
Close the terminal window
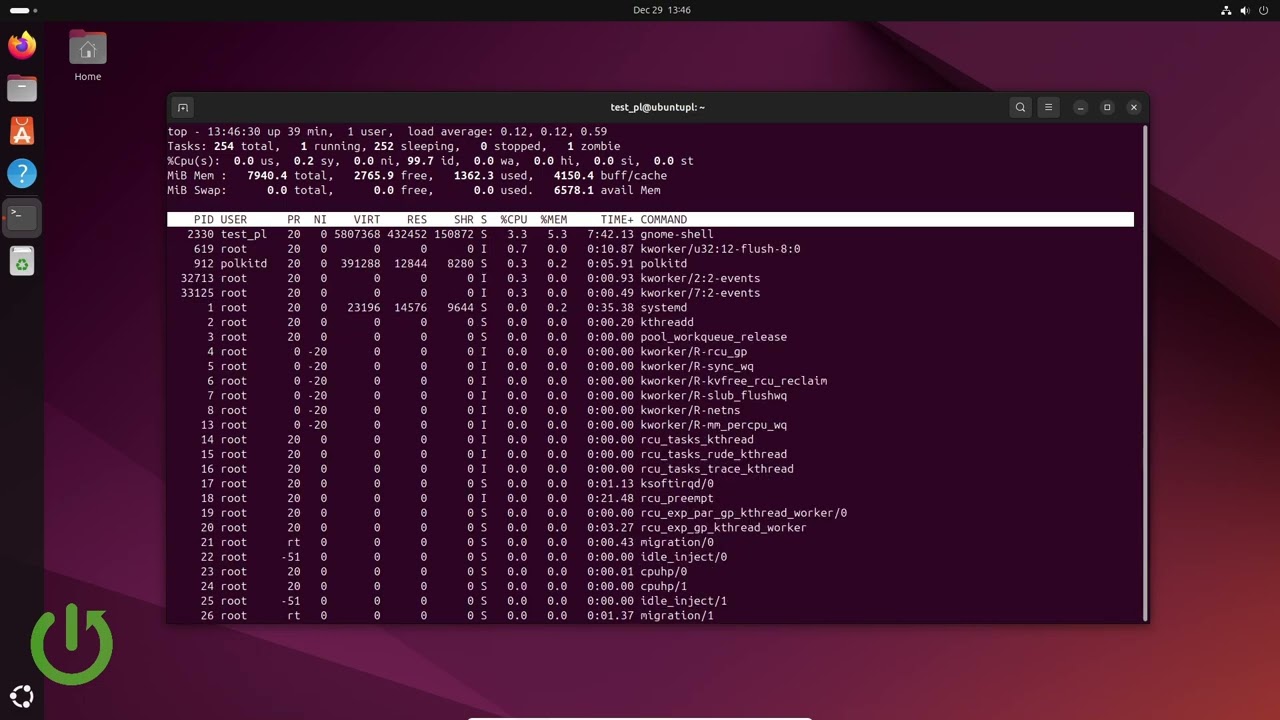pos(1134,107)
